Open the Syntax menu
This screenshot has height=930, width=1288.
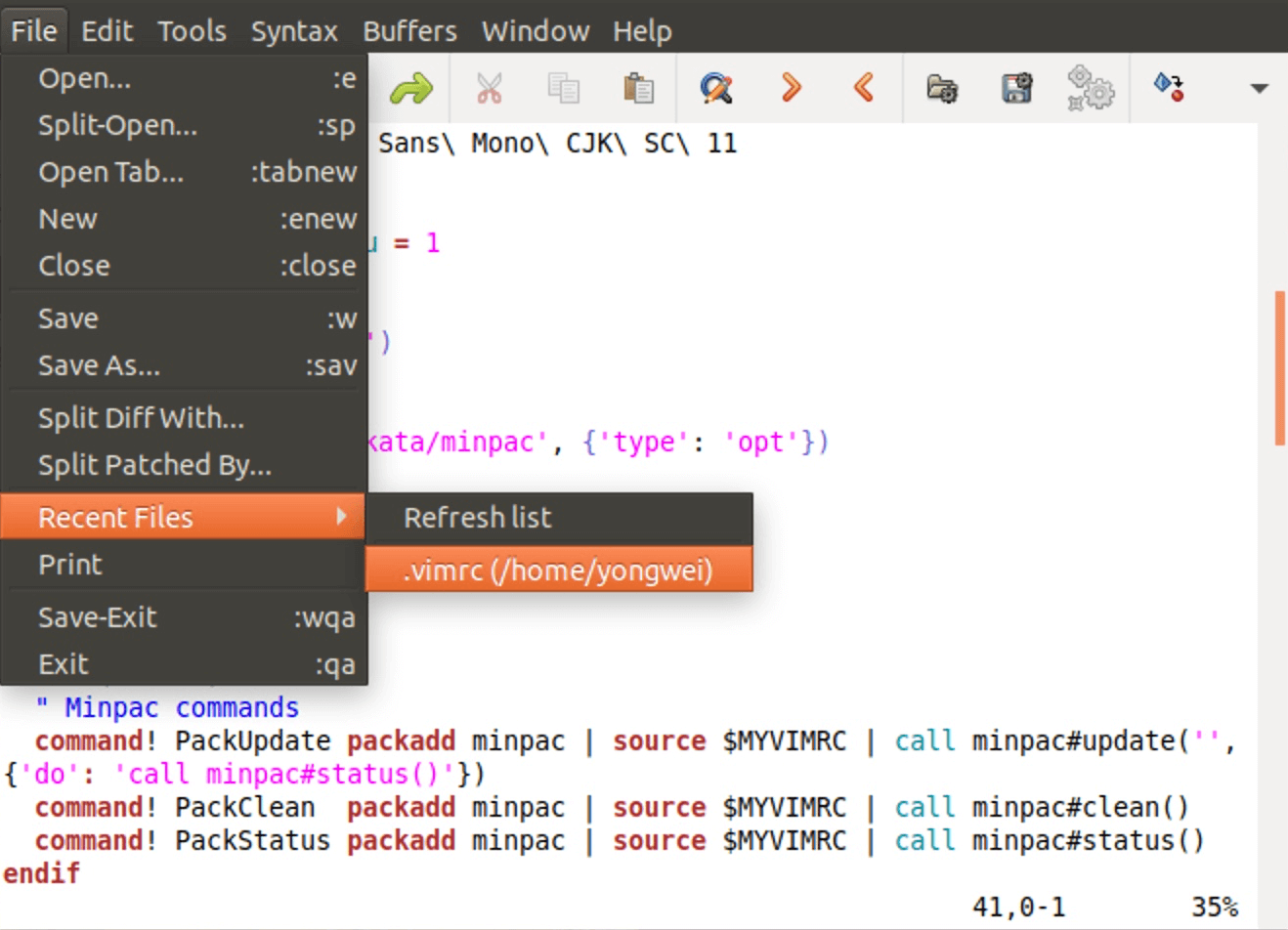(x=294, y=31)
